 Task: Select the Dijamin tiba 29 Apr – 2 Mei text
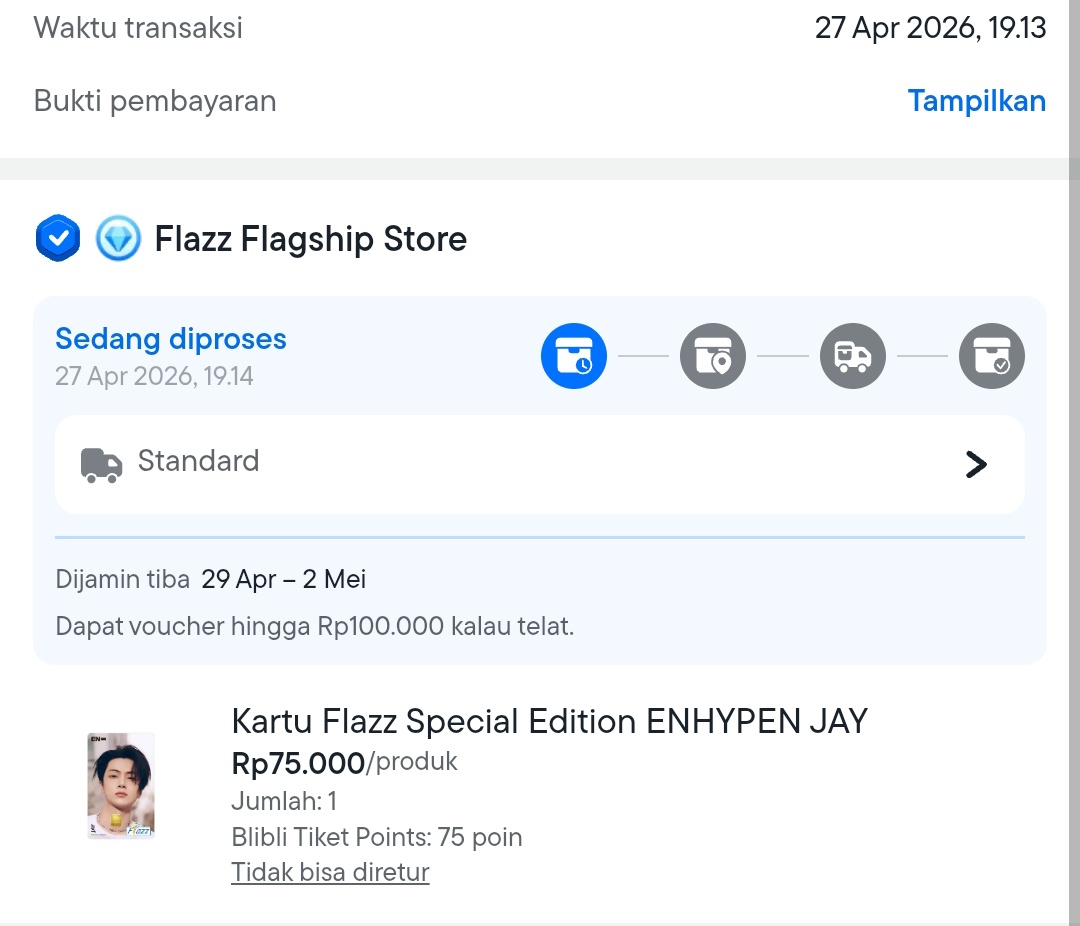click(x=211, y=579)
